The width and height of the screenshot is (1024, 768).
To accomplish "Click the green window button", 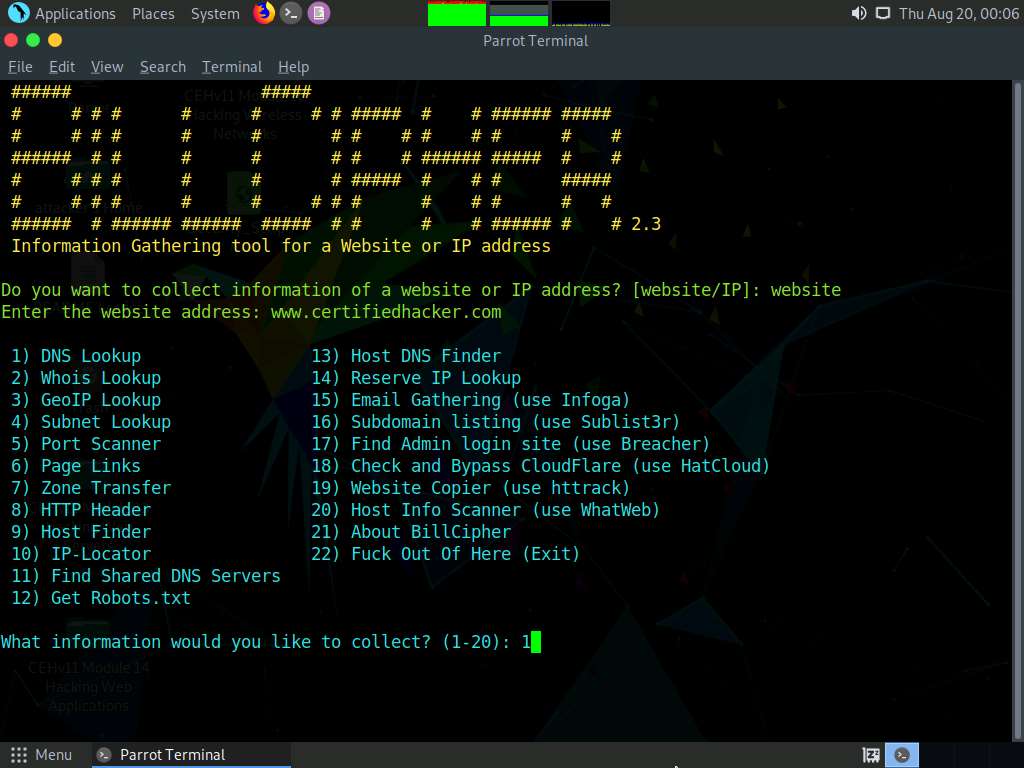I will pyautogui.click(x=33, y=40).
